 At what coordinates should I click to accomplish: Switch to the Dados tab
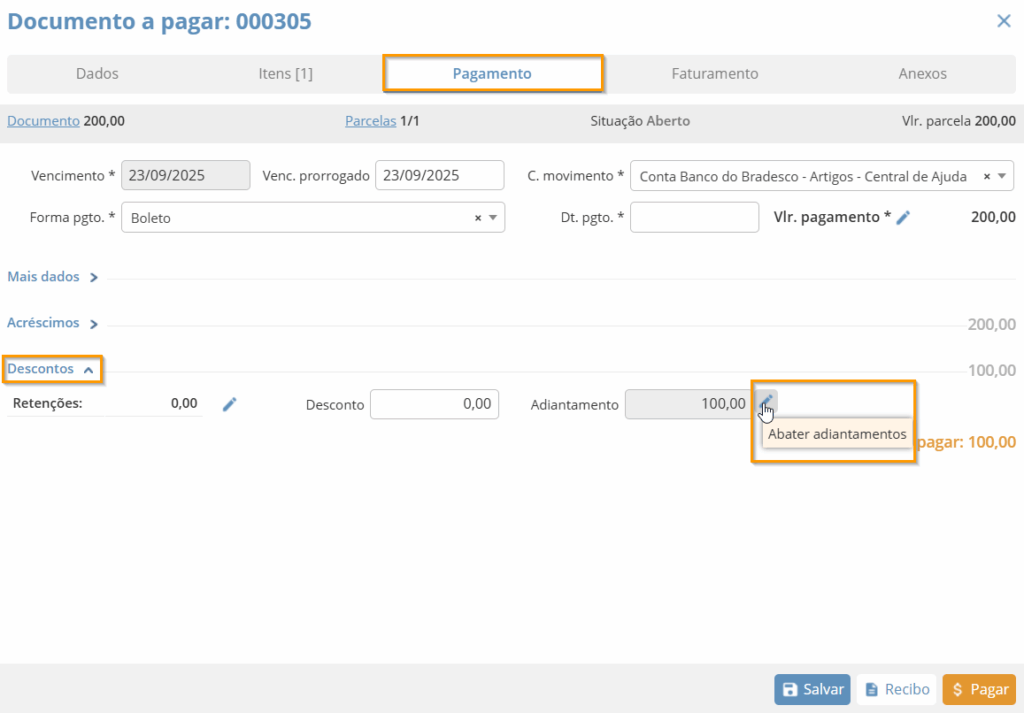[97, 74]
